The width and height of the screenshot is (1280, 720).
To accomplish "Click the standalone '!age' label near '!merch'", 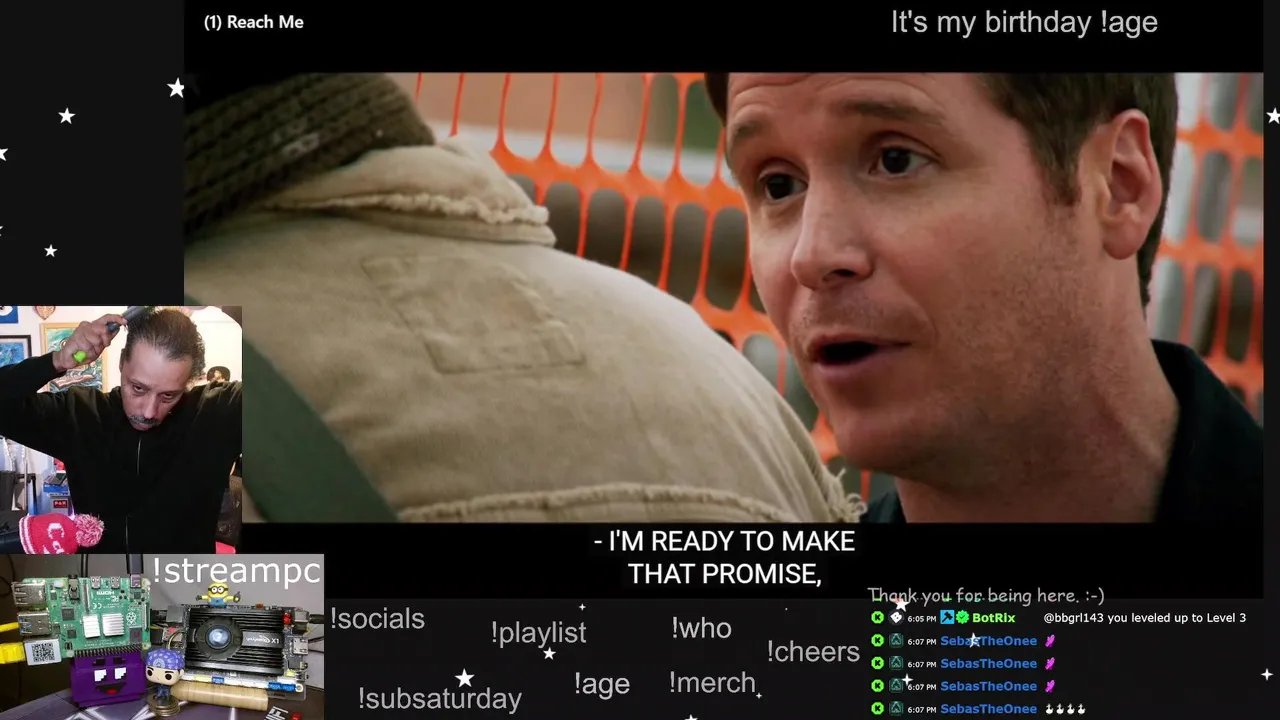I will 602,684.
